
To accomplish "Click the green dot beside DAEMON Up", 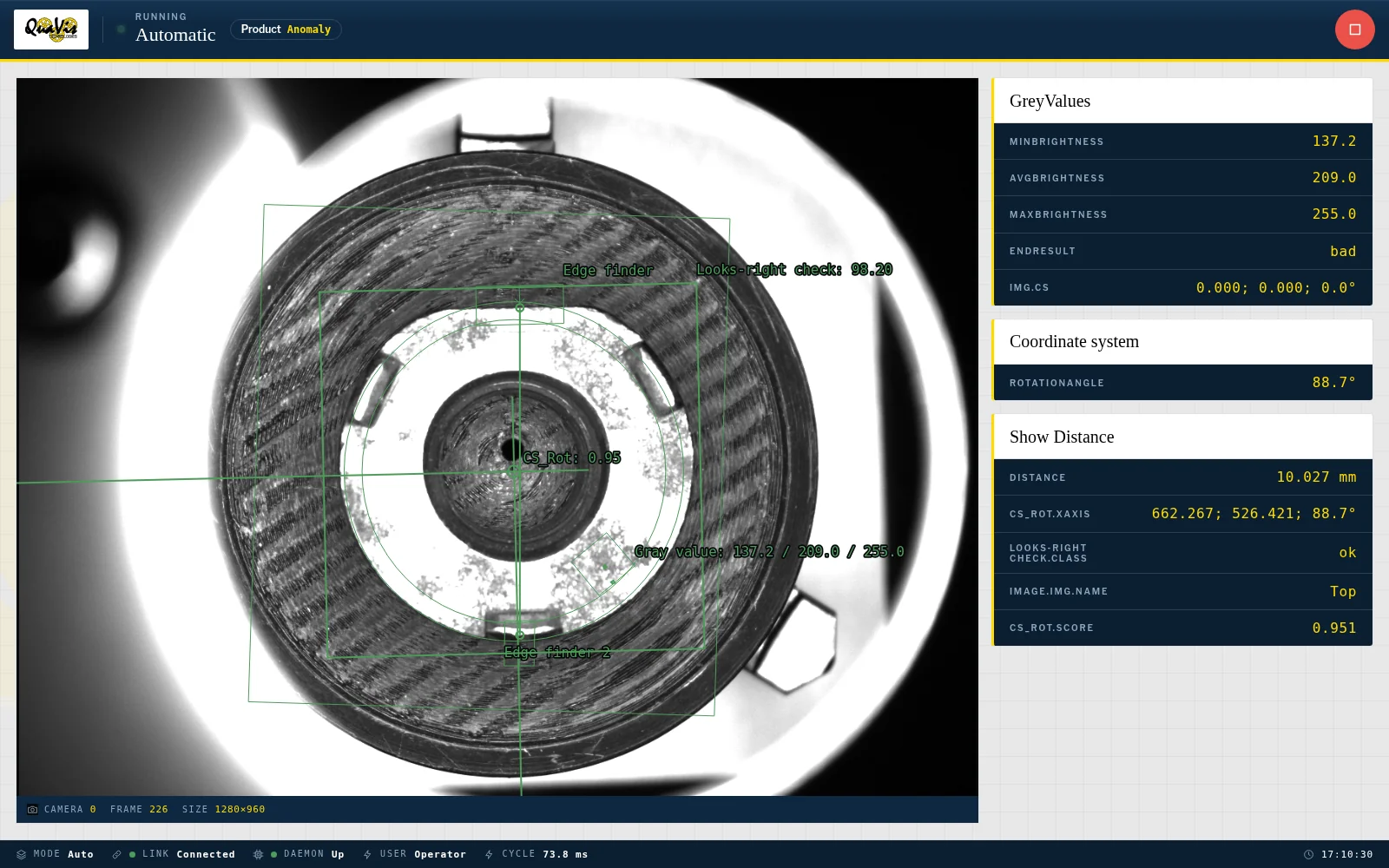I will coord(273,855).
